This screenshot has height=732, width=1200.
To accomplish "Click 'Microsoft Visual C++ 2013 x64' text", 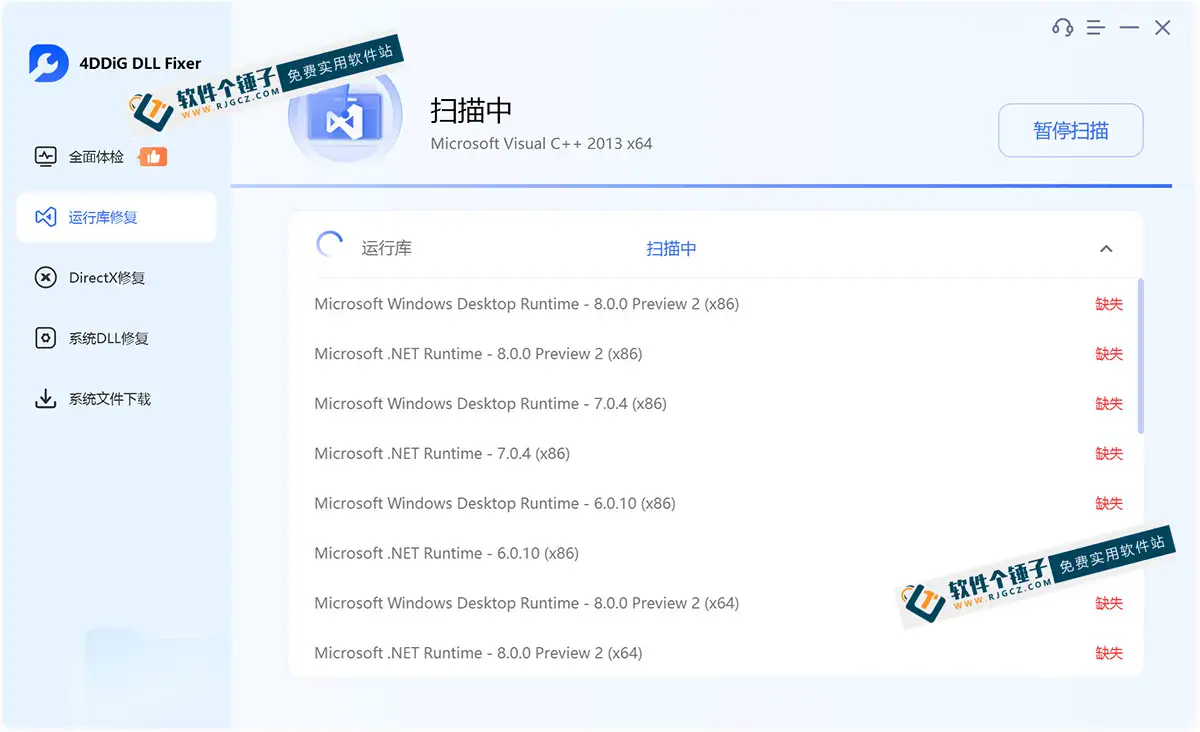I will [541, 144].
